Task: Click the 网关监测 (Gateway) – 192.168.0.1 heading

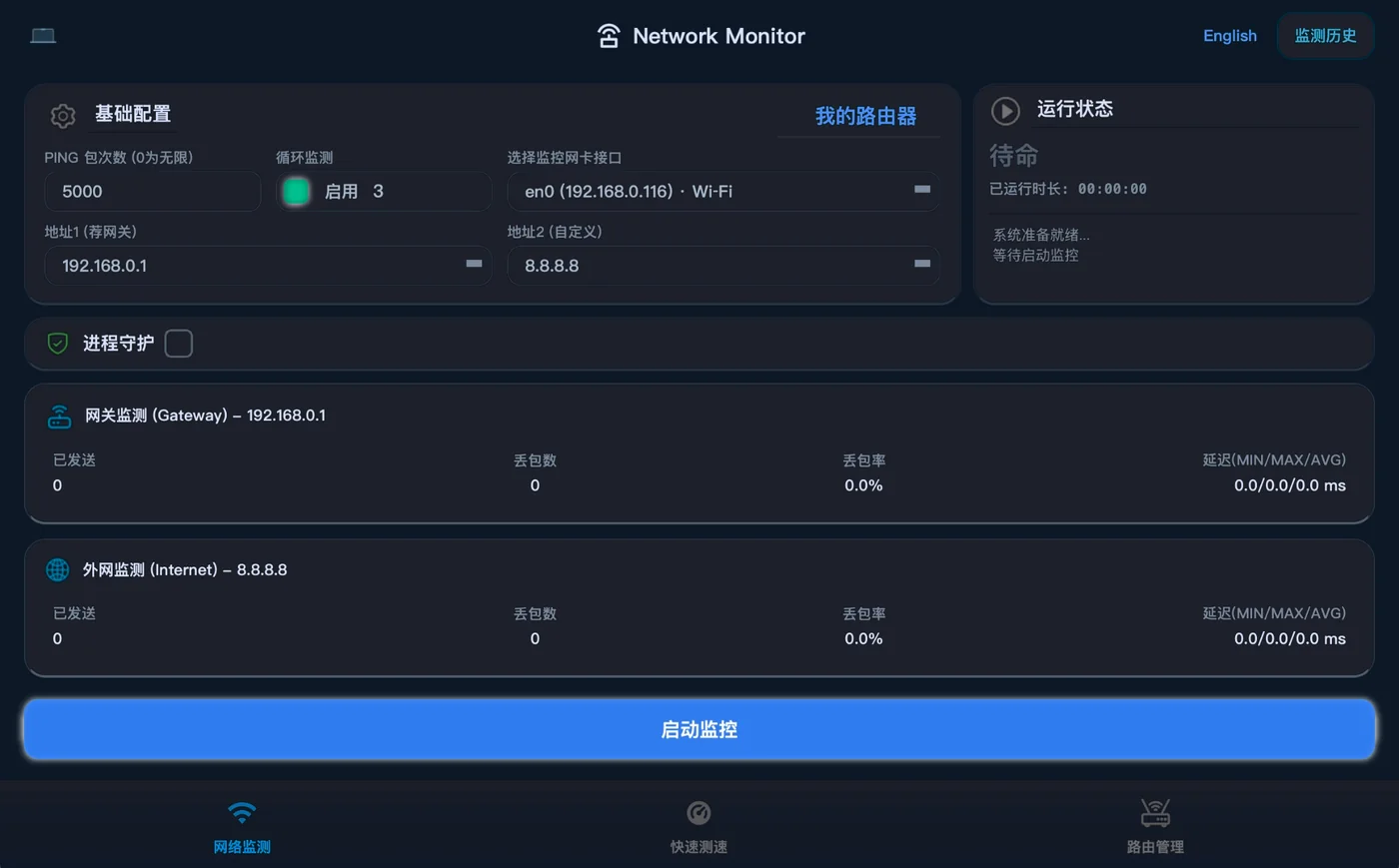Action: pyautogui.click(x=205, y=416)
